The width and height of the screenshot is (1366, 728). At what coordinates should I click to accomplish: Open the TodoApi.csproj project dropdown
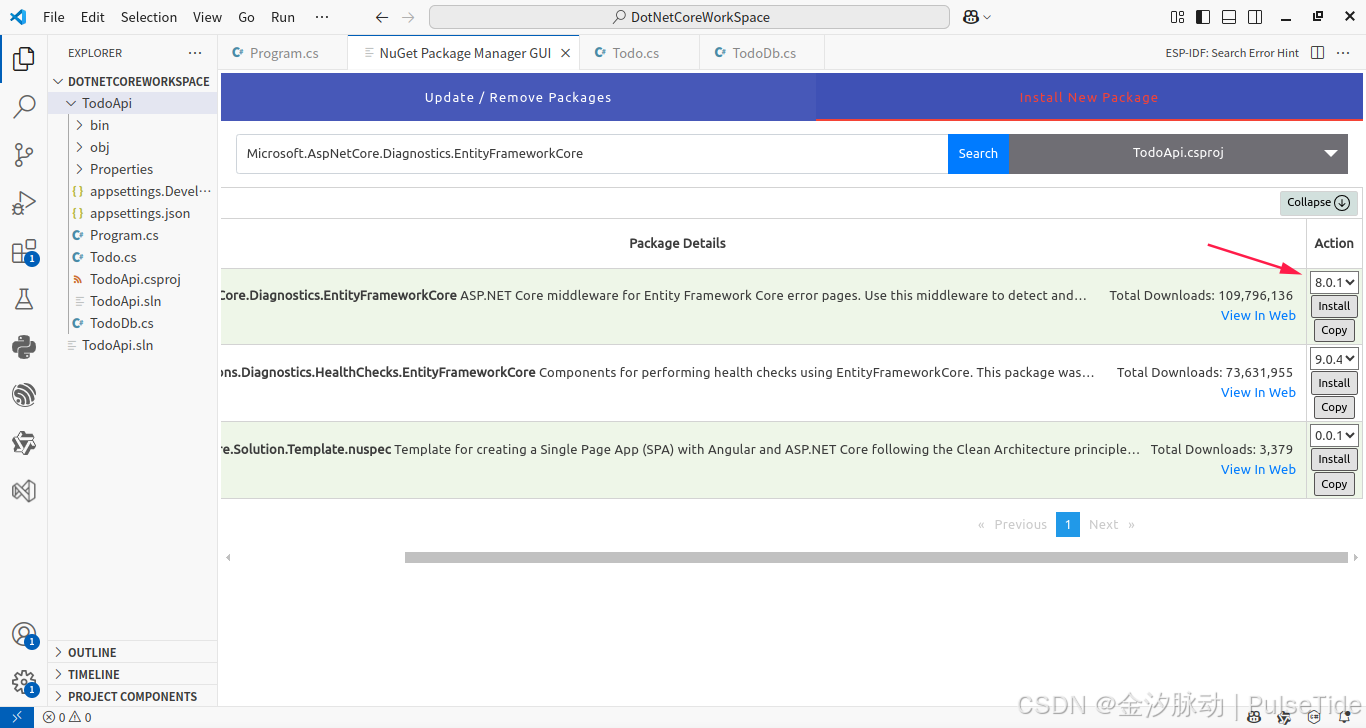1178,153
